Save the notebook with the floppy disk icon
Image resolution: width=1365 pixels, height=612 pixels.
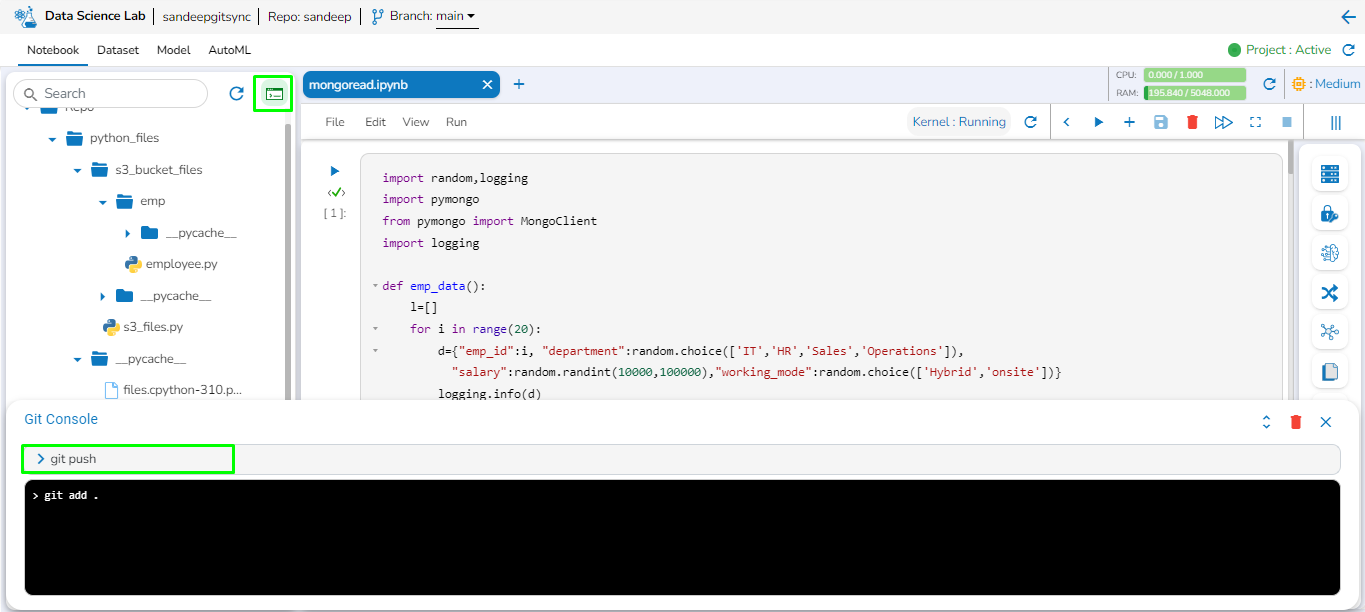tap(1160, 122)
